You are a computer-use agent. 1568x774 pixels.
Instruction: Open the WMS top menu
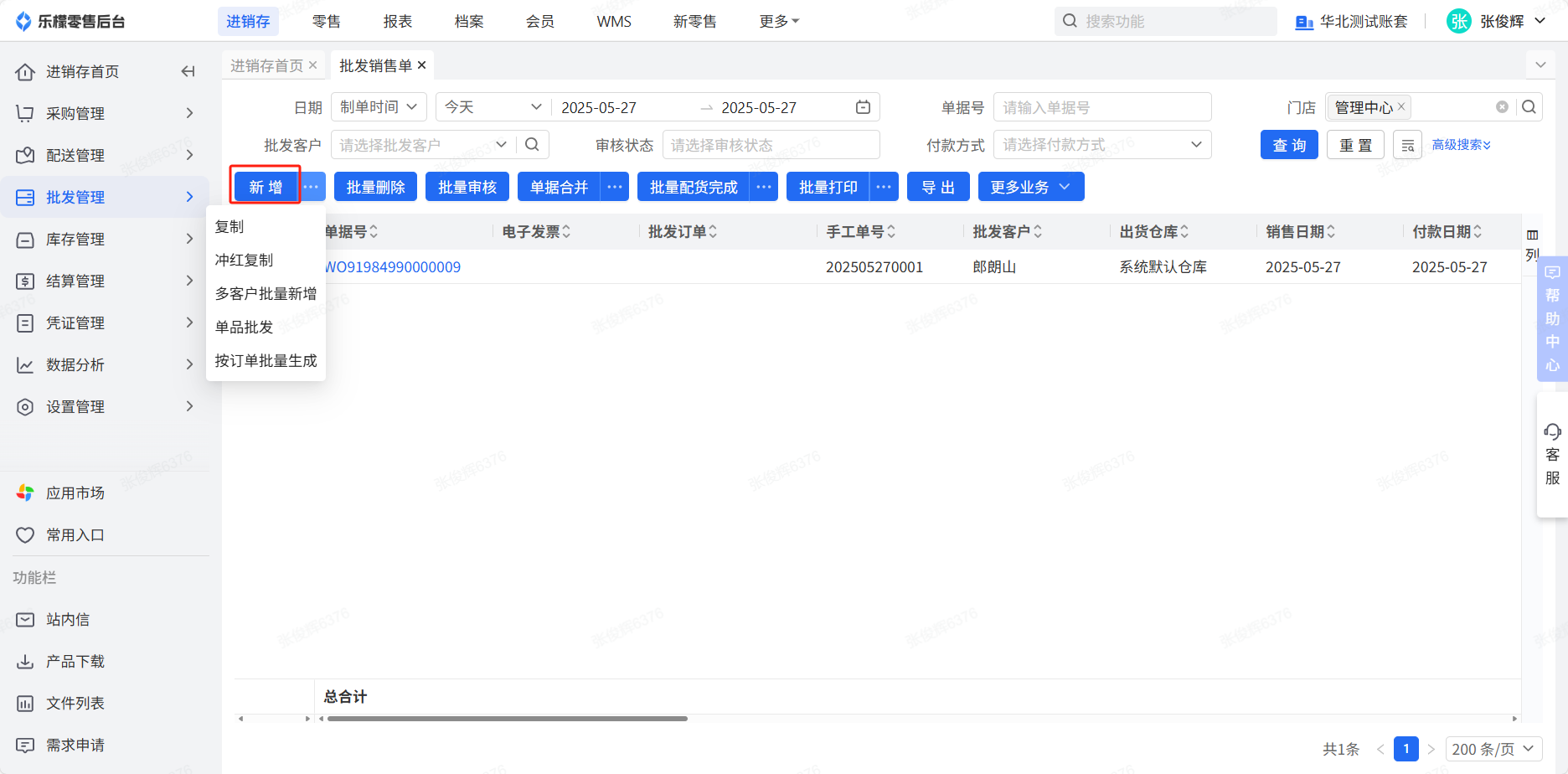tap(614, 22)
